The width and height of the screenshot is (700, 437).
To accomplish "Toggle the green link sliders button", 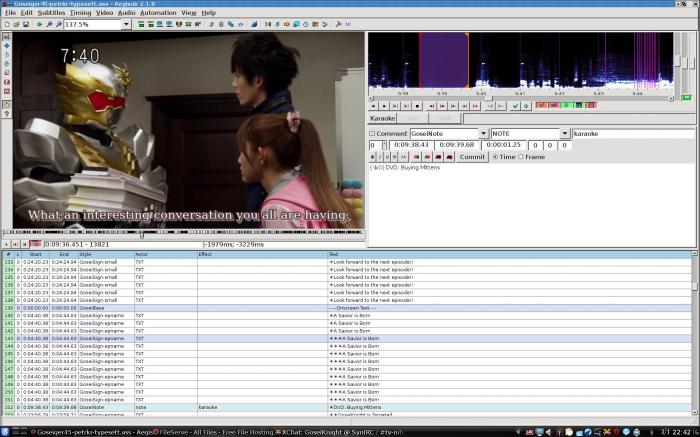I will pos(686,97).
